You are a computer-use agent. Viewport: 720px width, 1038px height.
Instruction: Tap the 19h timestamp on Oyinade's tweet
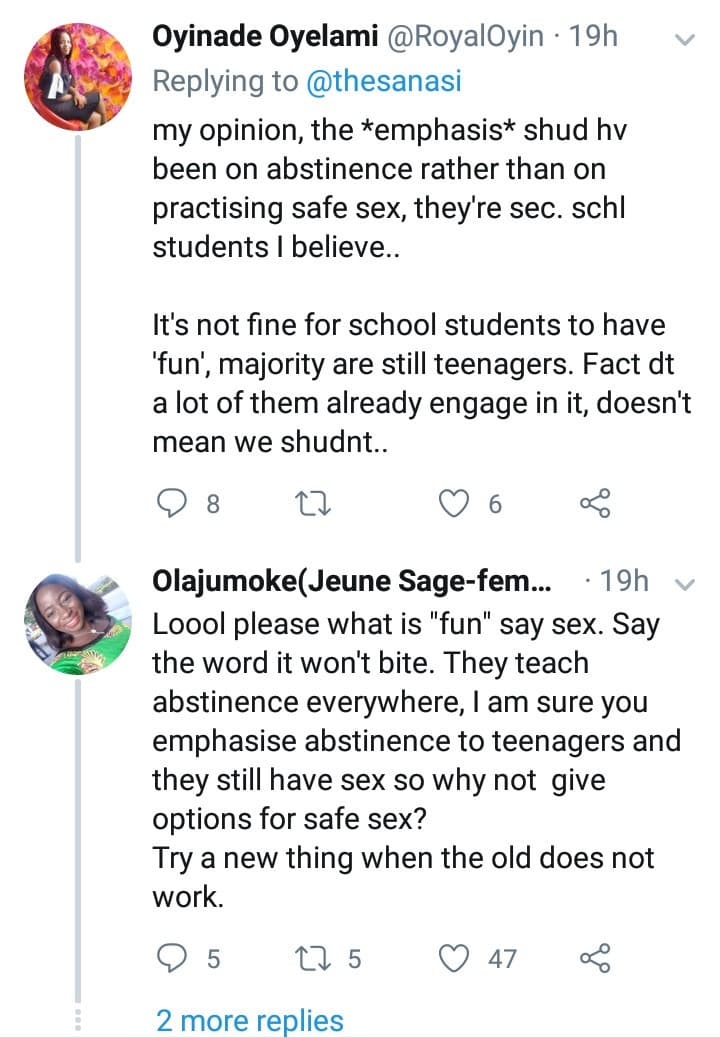(x=592, y=38)
